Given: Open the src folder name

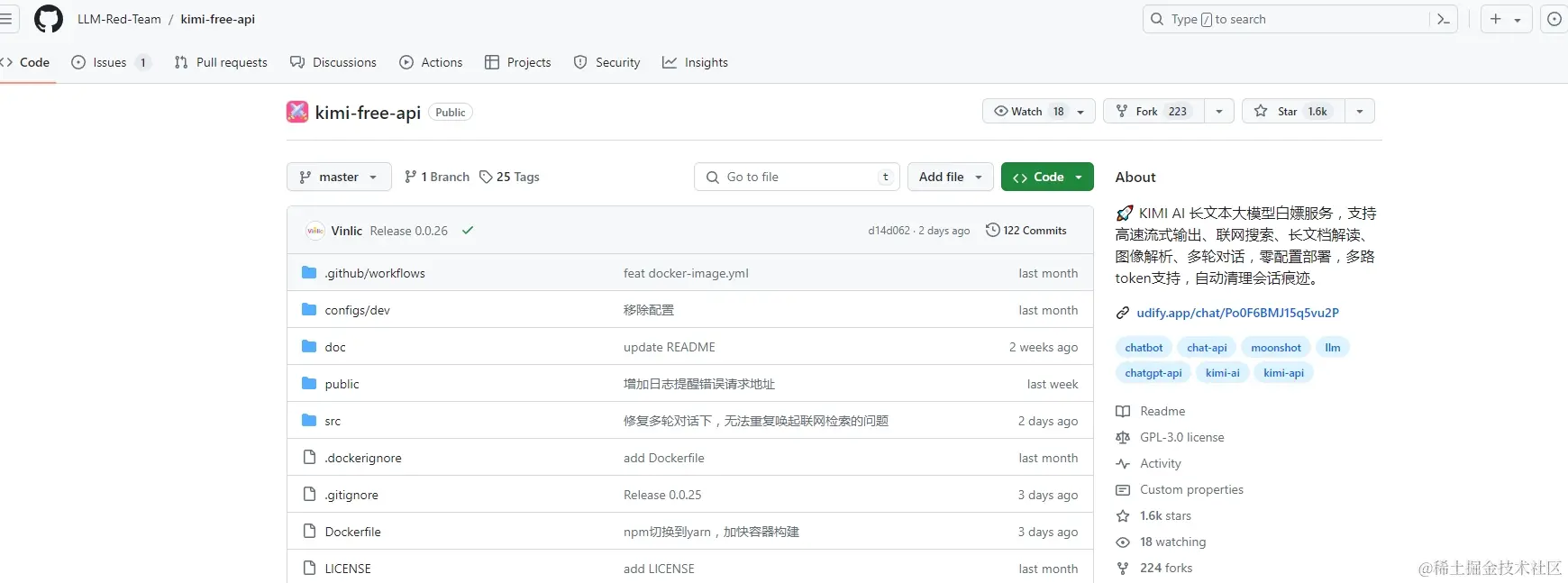Looking at the screenshot, I should (x=333, y=421).
